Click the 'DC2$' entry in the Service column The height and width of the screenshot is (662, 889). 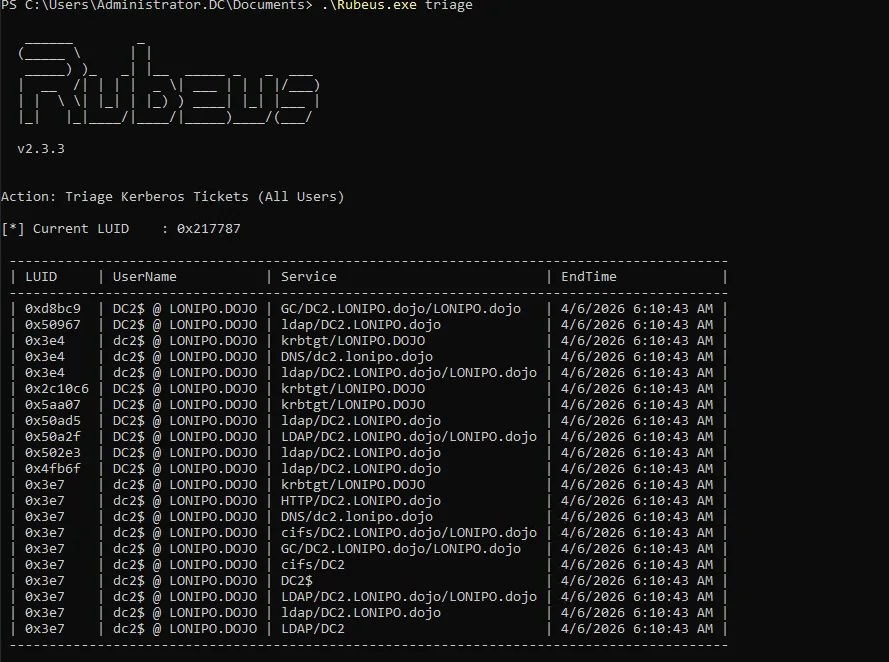coord(297,581)
